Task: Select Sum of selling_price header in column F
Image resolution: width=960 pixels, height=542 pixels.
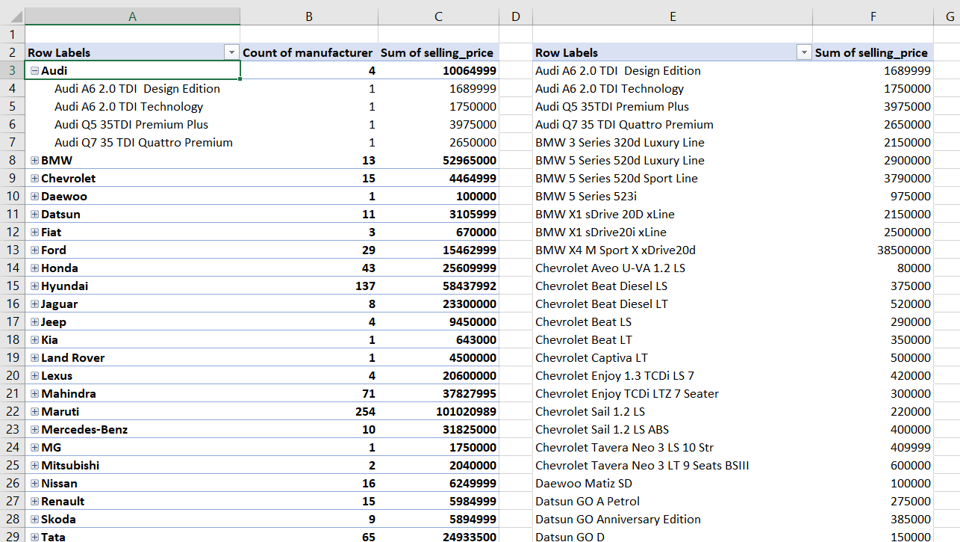Action: click(x=871, y=53)
